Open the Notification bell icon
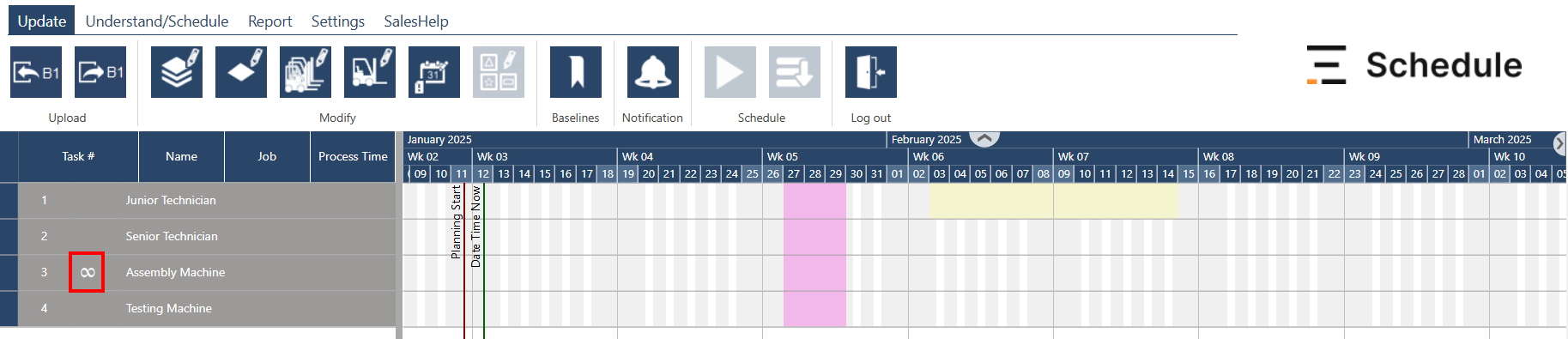1568x339 pixels. pos(653,72)
